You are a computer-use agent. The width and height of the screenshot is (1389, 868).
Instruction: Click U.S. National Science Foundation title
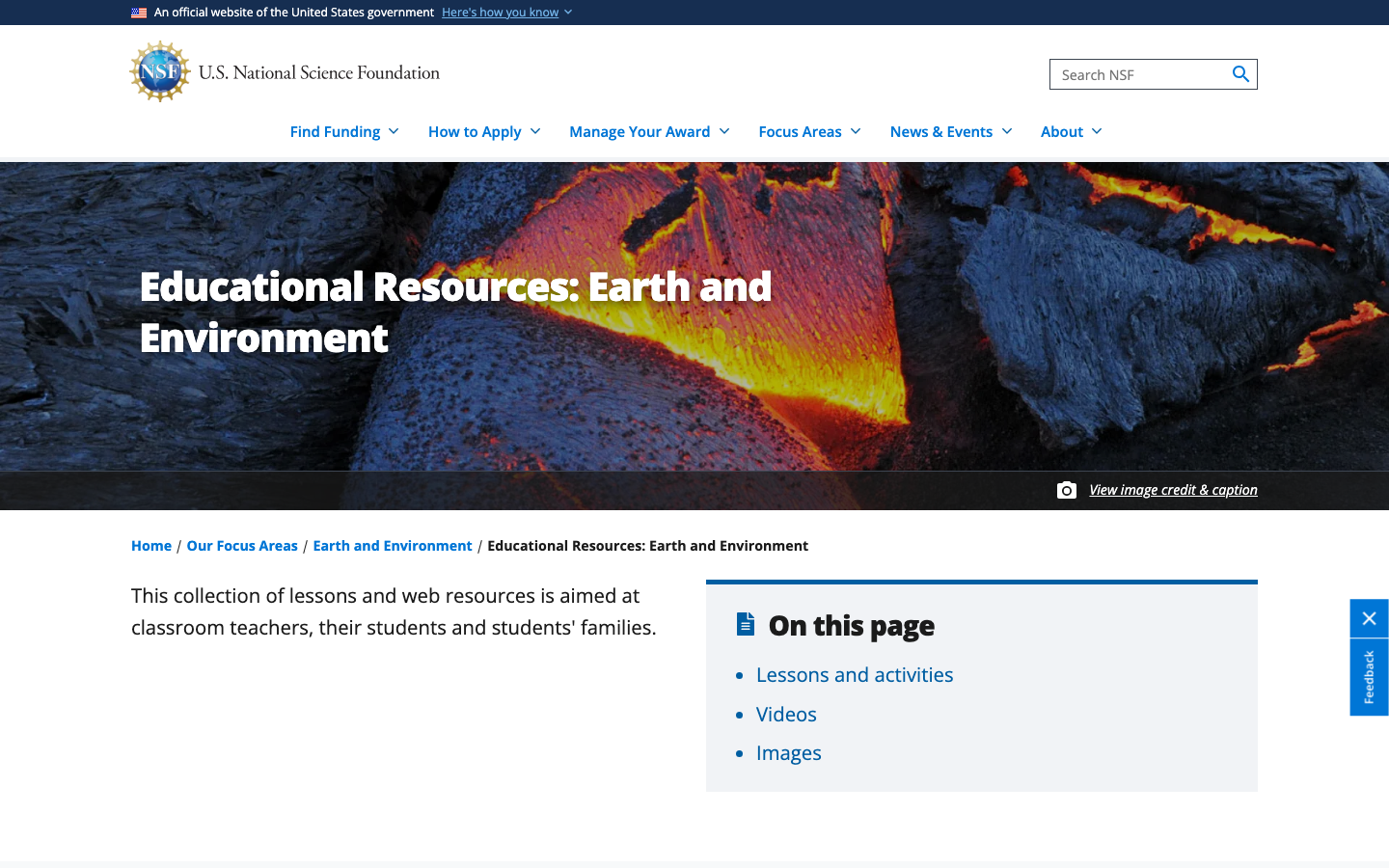(319, 72)
